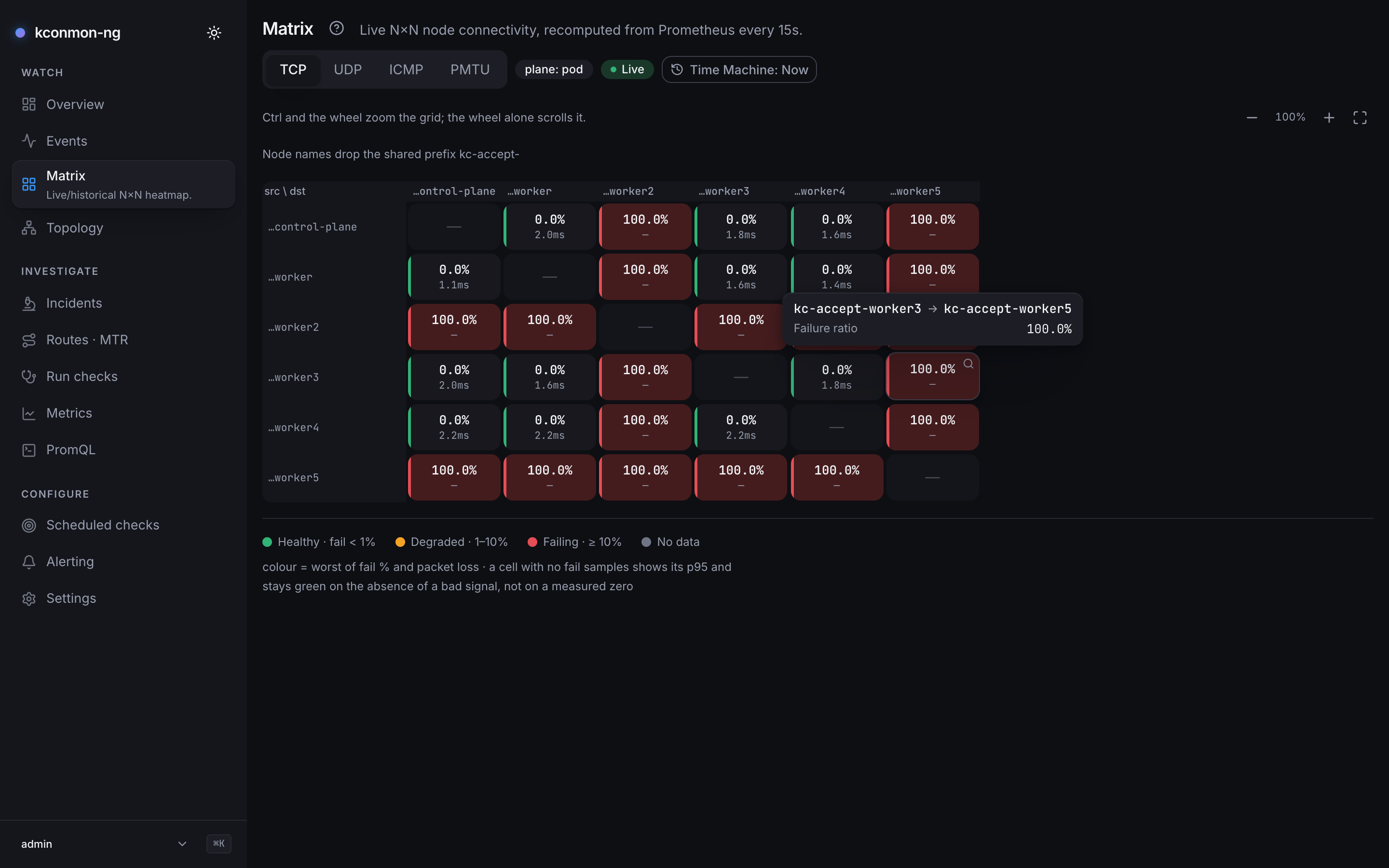Open the Alerting bell icon
The image size is (1389, 868).
coord(29,562)
